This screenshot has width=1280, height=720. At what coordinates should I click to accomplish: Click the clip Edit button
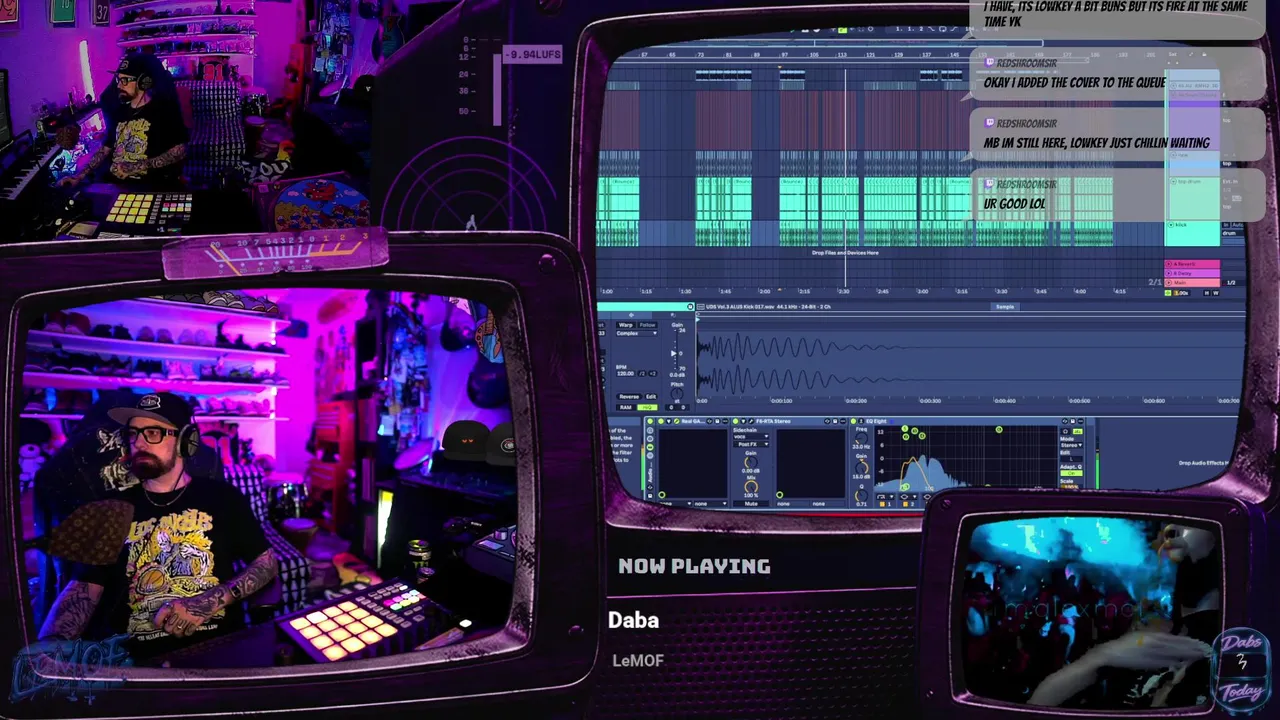click(x=651, y=397)
